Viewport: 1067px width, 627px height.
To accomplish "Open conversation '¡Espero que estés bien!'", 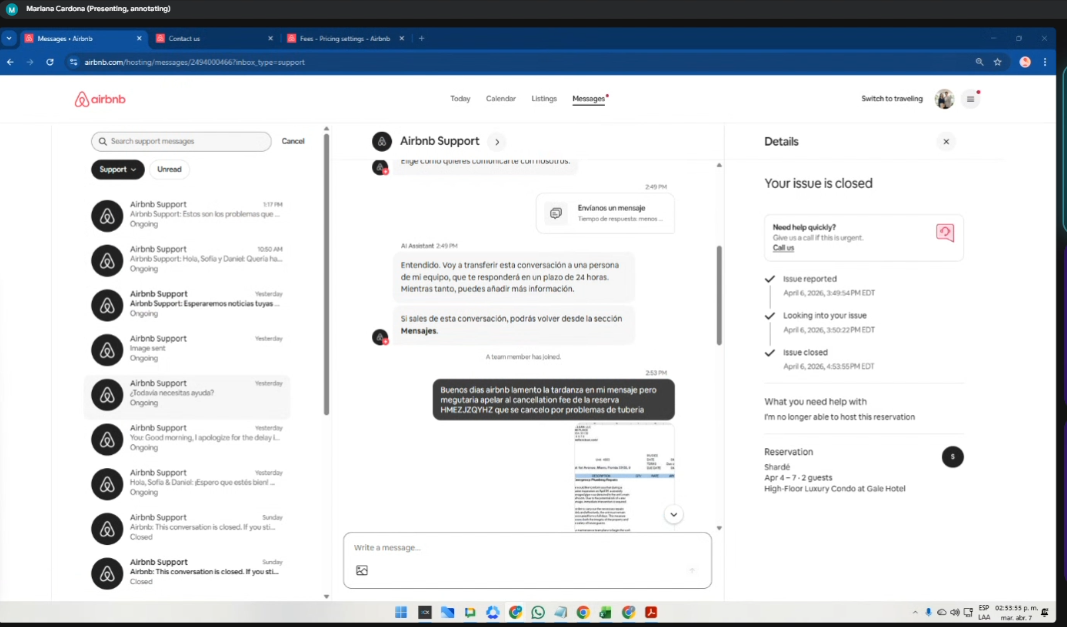I will coord(187,483).
